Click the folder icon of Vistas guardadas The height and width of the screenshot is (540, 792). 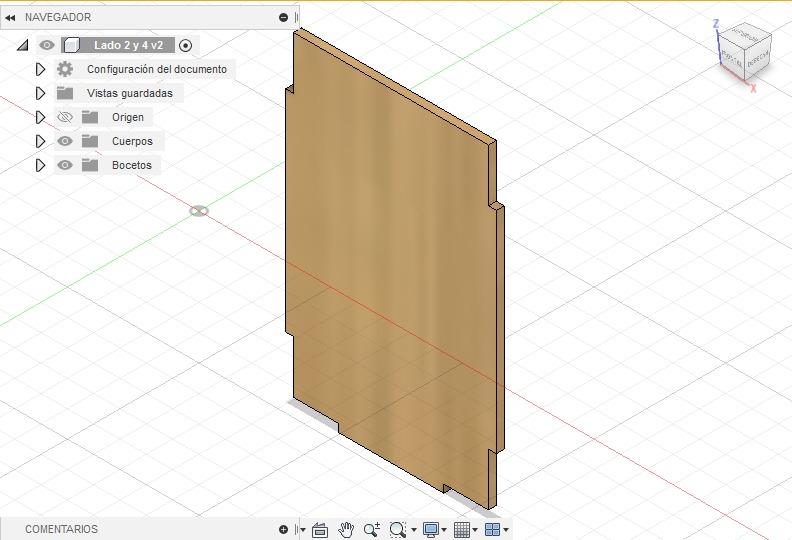tap(65, 93)
